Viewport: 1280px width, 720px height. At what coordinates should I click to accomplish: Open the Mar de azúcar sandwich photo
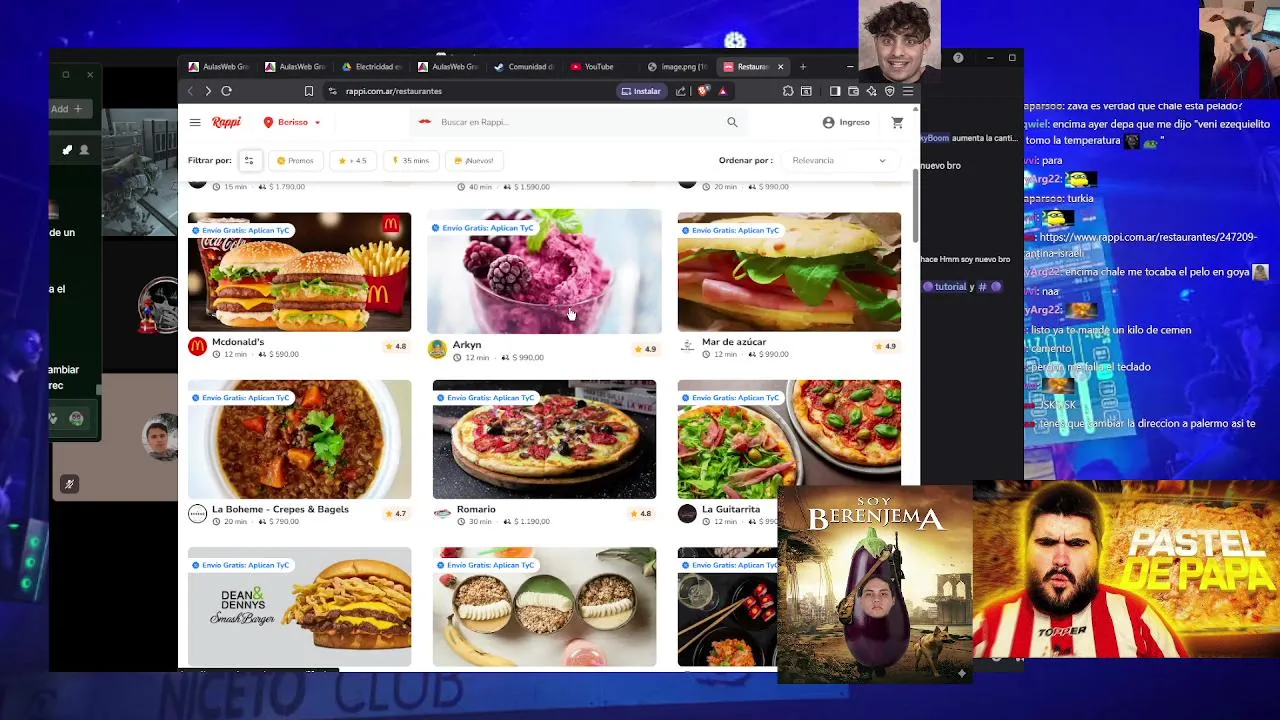pos(789,272)
